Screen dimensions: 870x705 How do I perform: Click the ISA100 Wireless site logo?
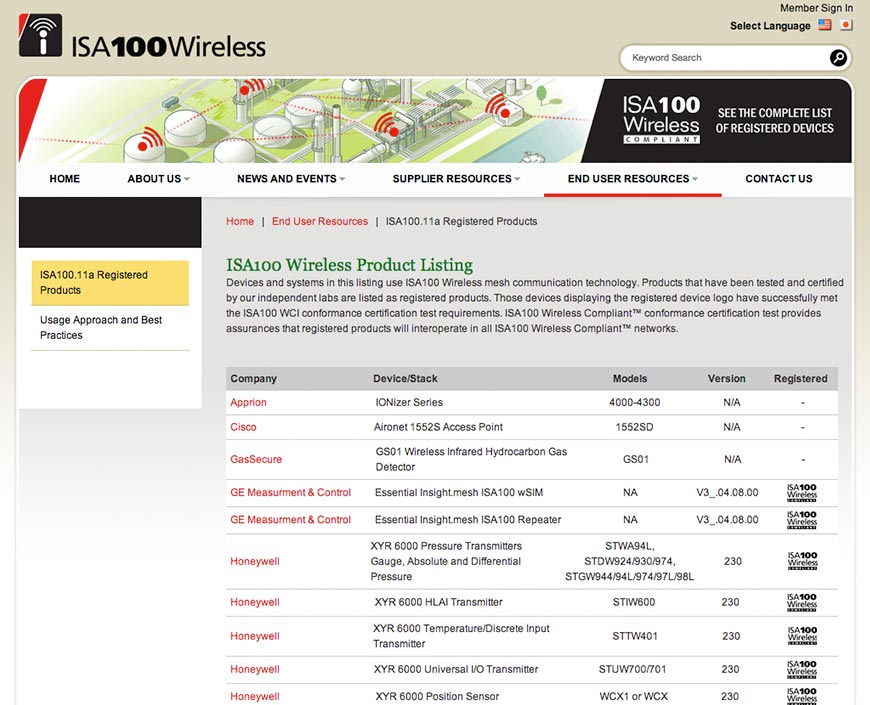pos(142,37)
